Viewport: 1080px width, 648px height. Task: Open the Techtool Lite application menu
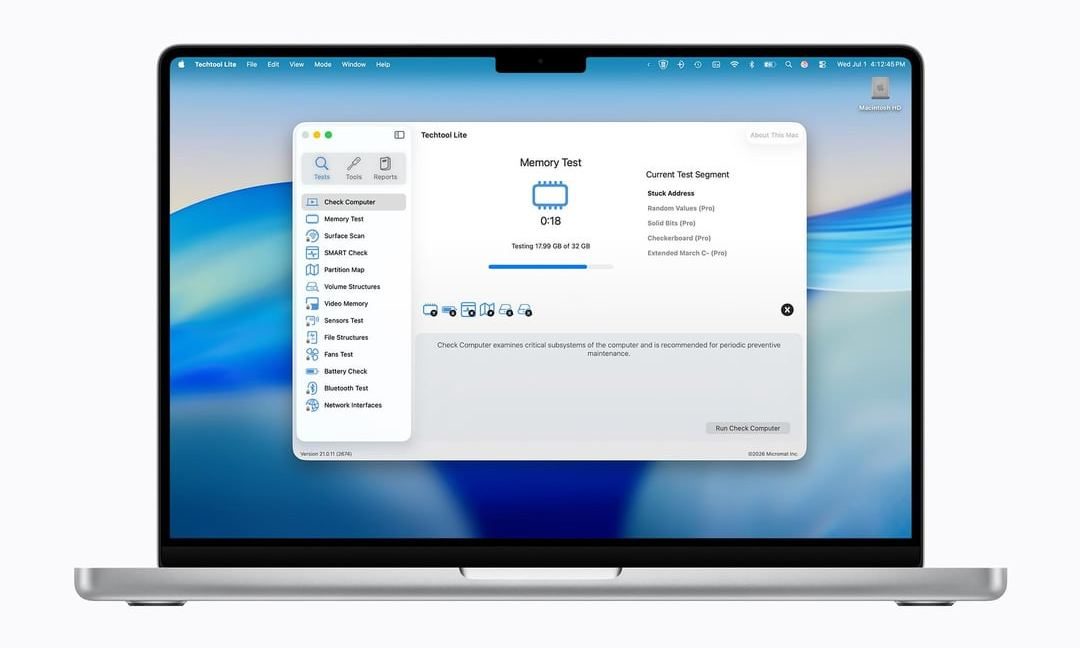click(216, 64)
